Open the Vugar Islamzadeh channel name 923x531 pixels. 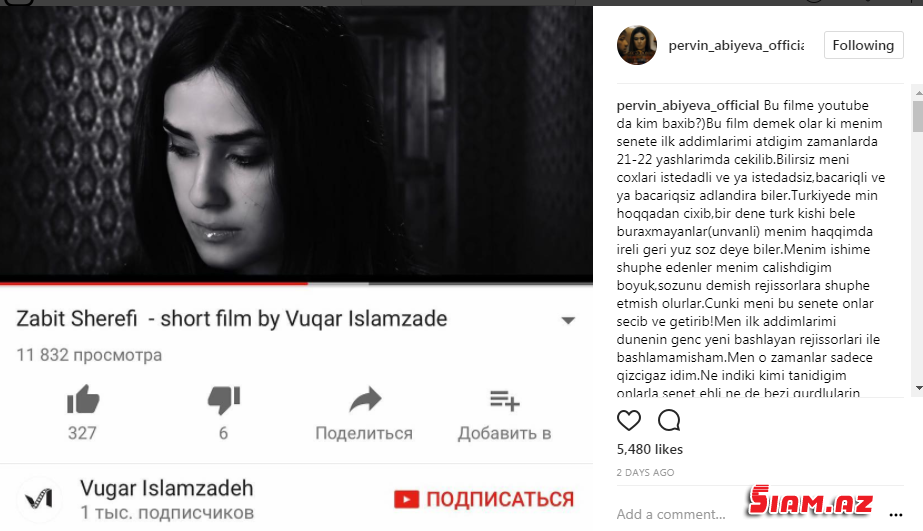167,488
